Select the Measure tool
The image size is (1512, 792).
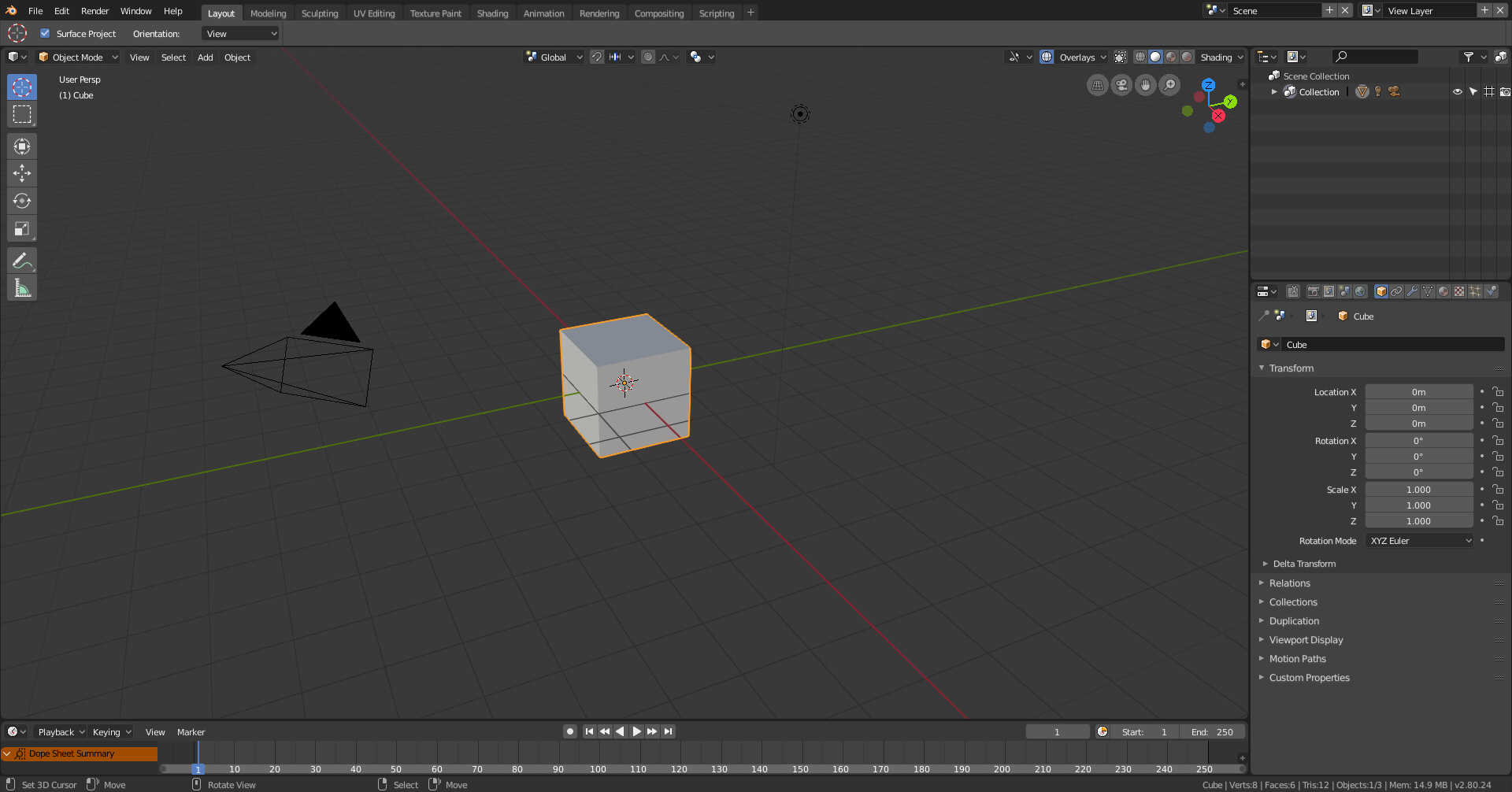point(22,288)
